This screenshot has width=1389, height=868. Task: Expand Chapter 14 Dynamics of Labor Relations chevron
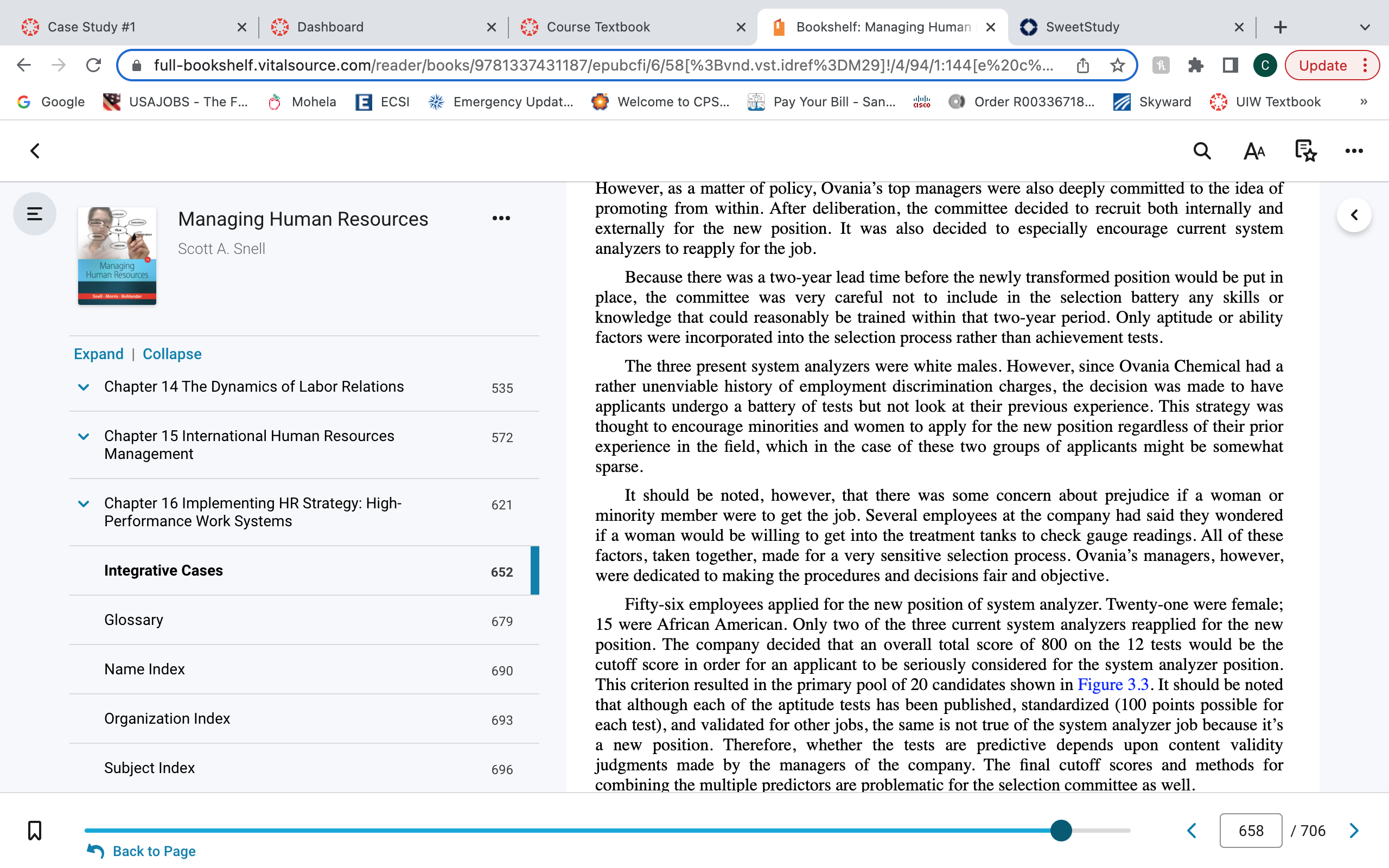84,387
